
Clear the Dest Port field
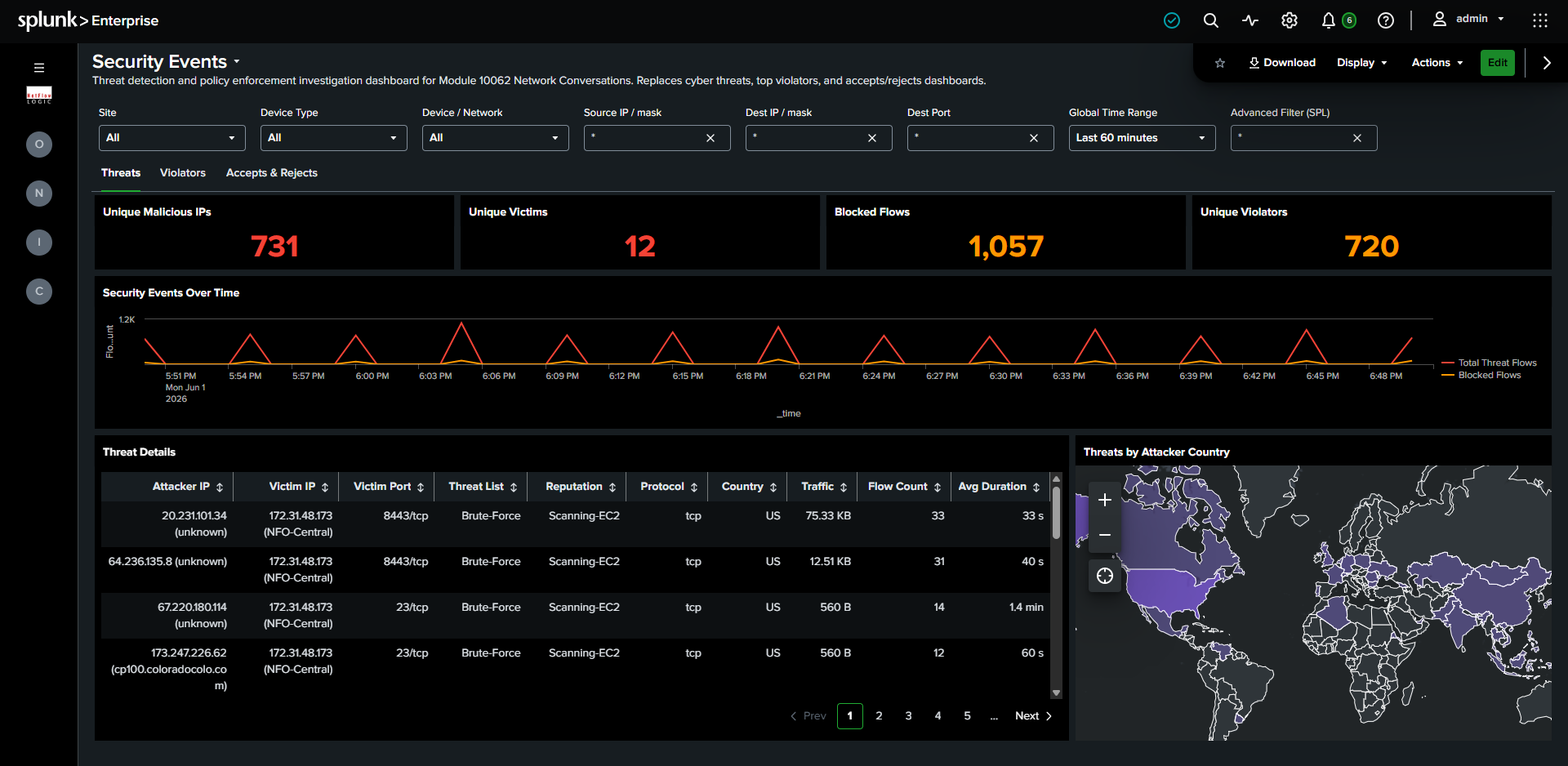(x=1034, y=138)
